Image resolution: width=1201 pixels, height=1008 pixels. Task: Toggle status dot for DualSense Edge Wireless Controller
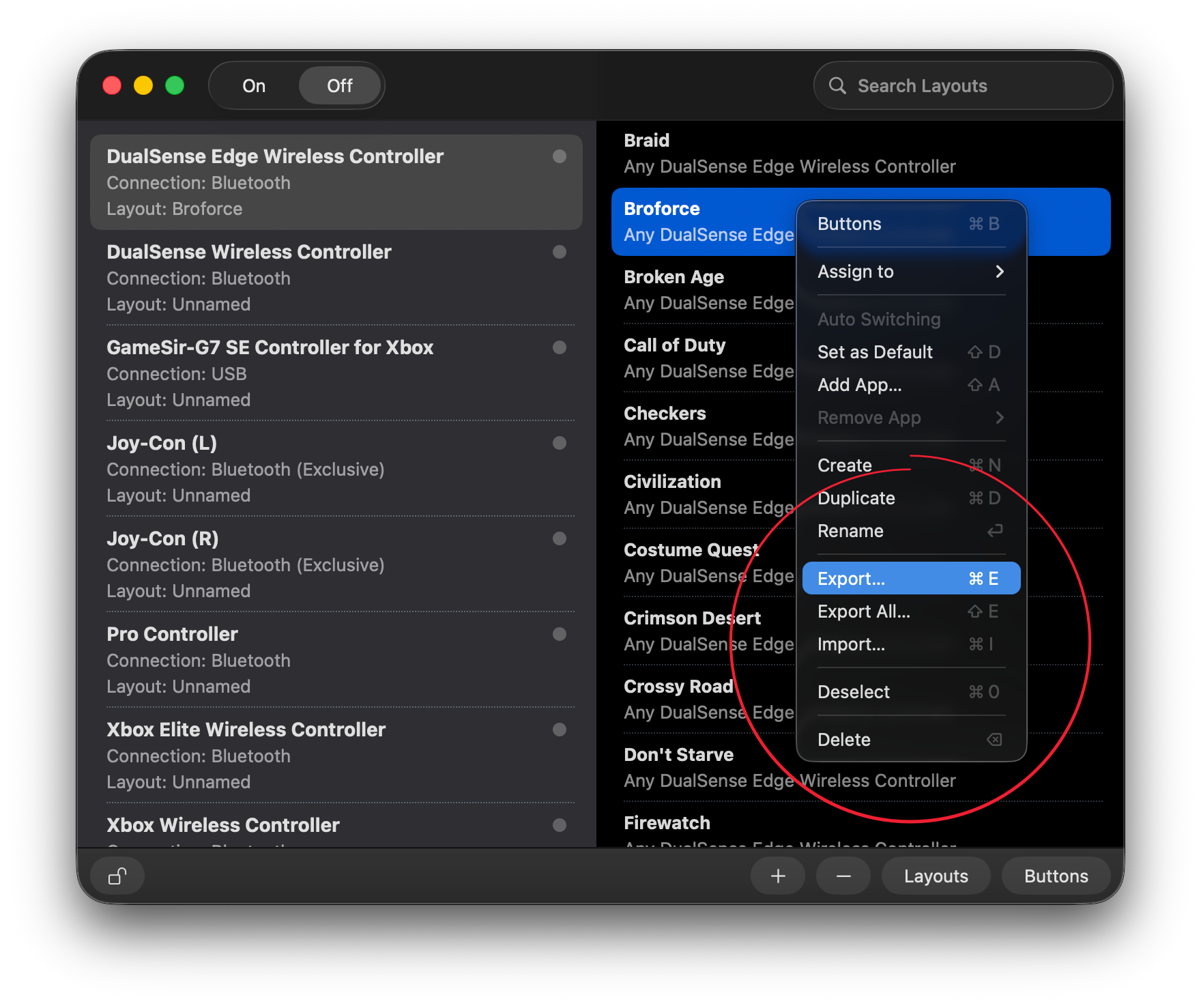pyautogui.click(x=560, y=156)
